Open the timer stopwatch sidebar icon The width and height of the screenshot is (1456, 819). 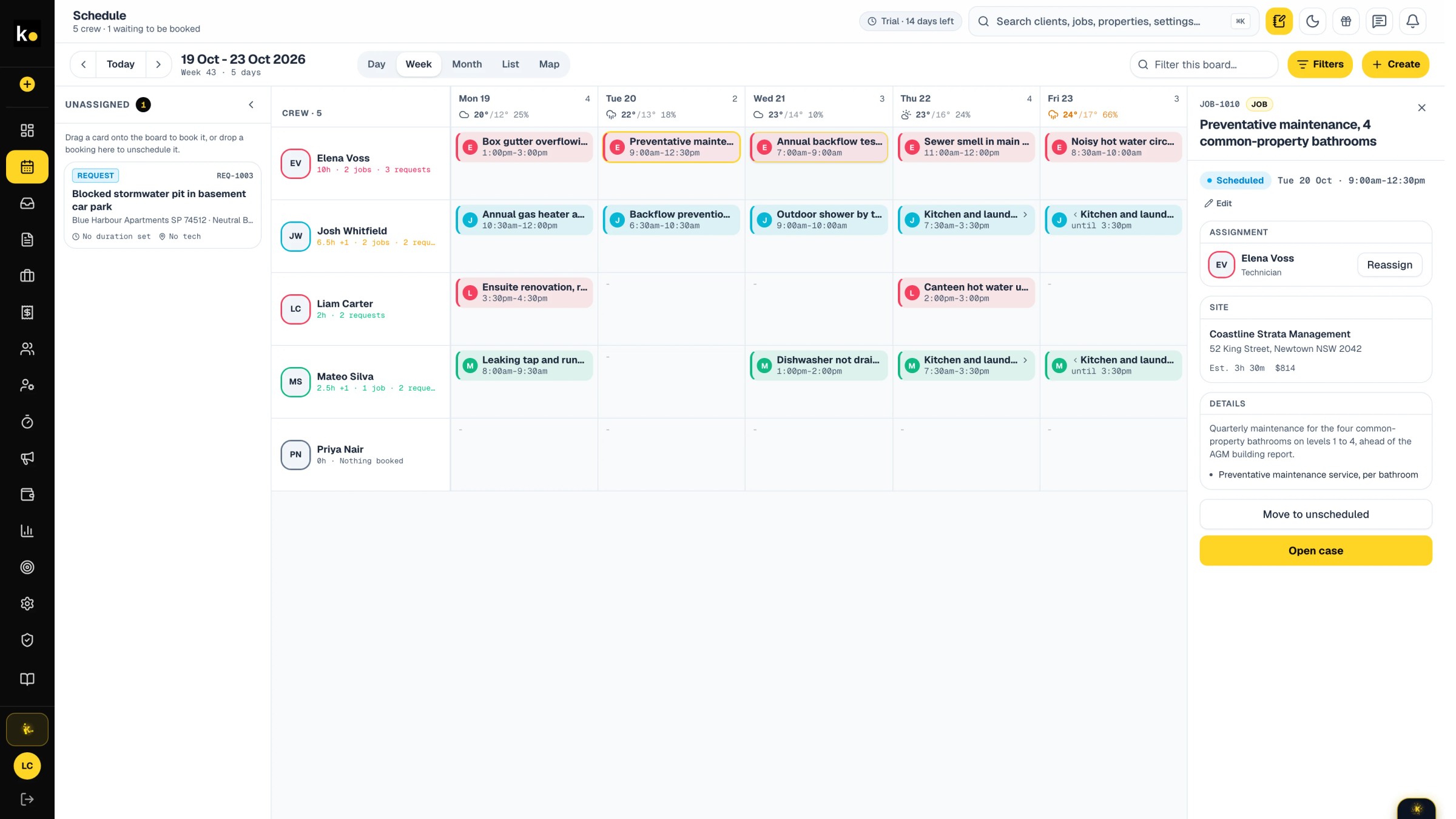click(27, 422)
